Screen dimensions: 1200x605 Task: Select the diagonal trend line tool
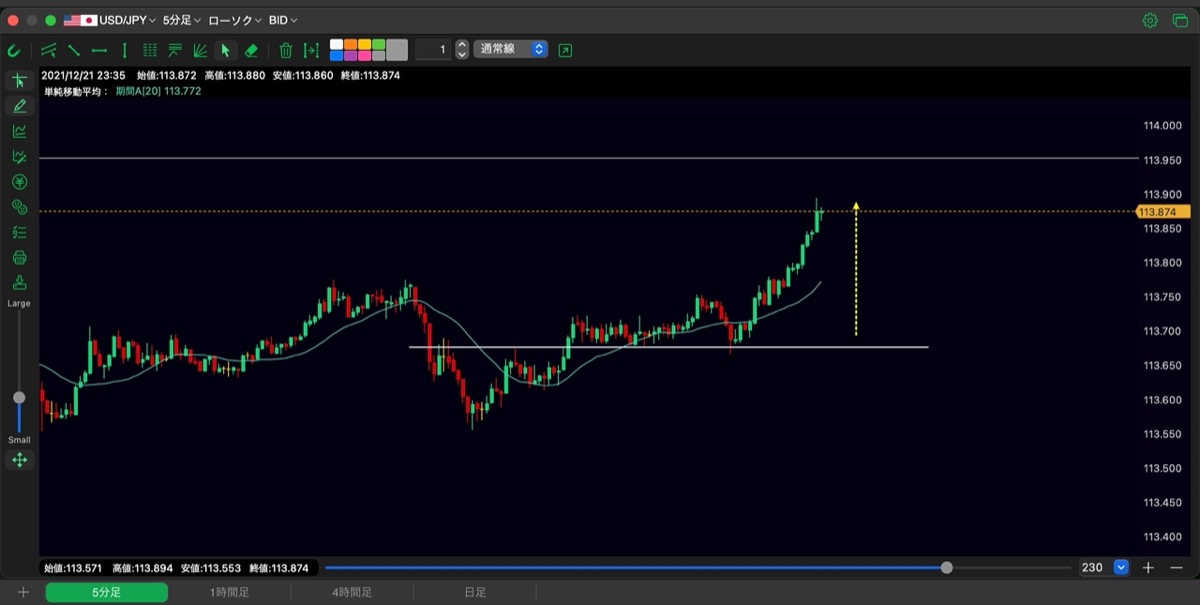[x=74, y=50]
